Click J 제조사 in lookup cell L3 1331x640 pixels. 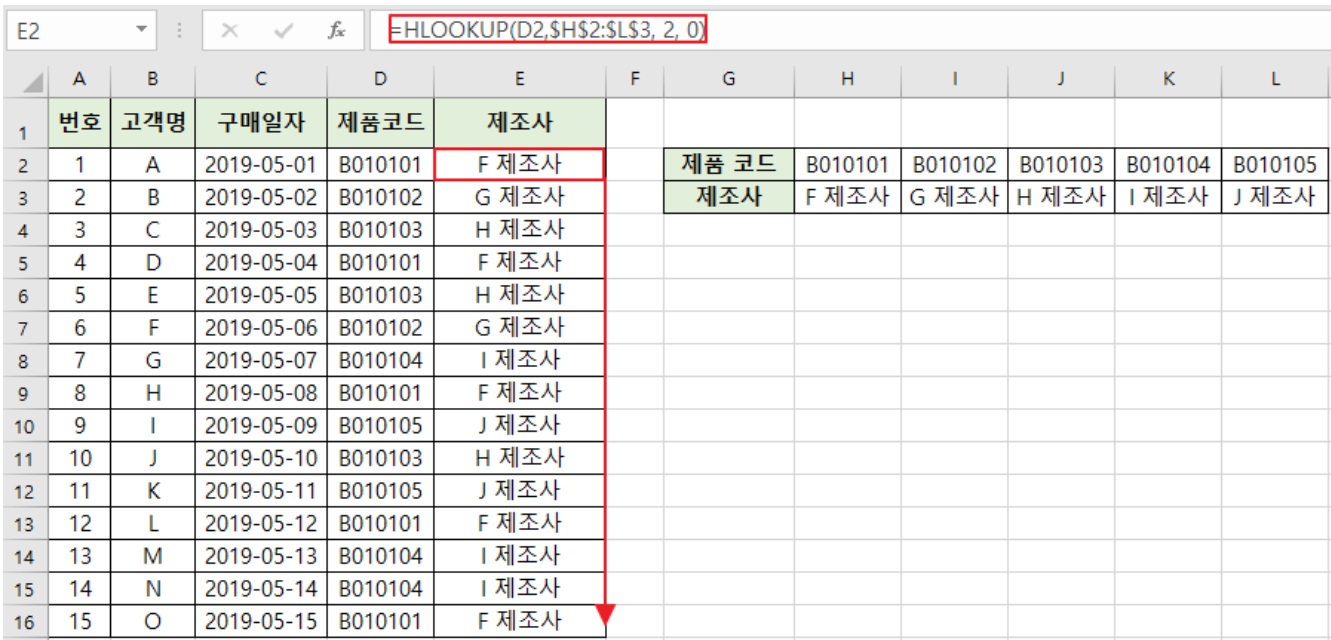pos(1275,197)
